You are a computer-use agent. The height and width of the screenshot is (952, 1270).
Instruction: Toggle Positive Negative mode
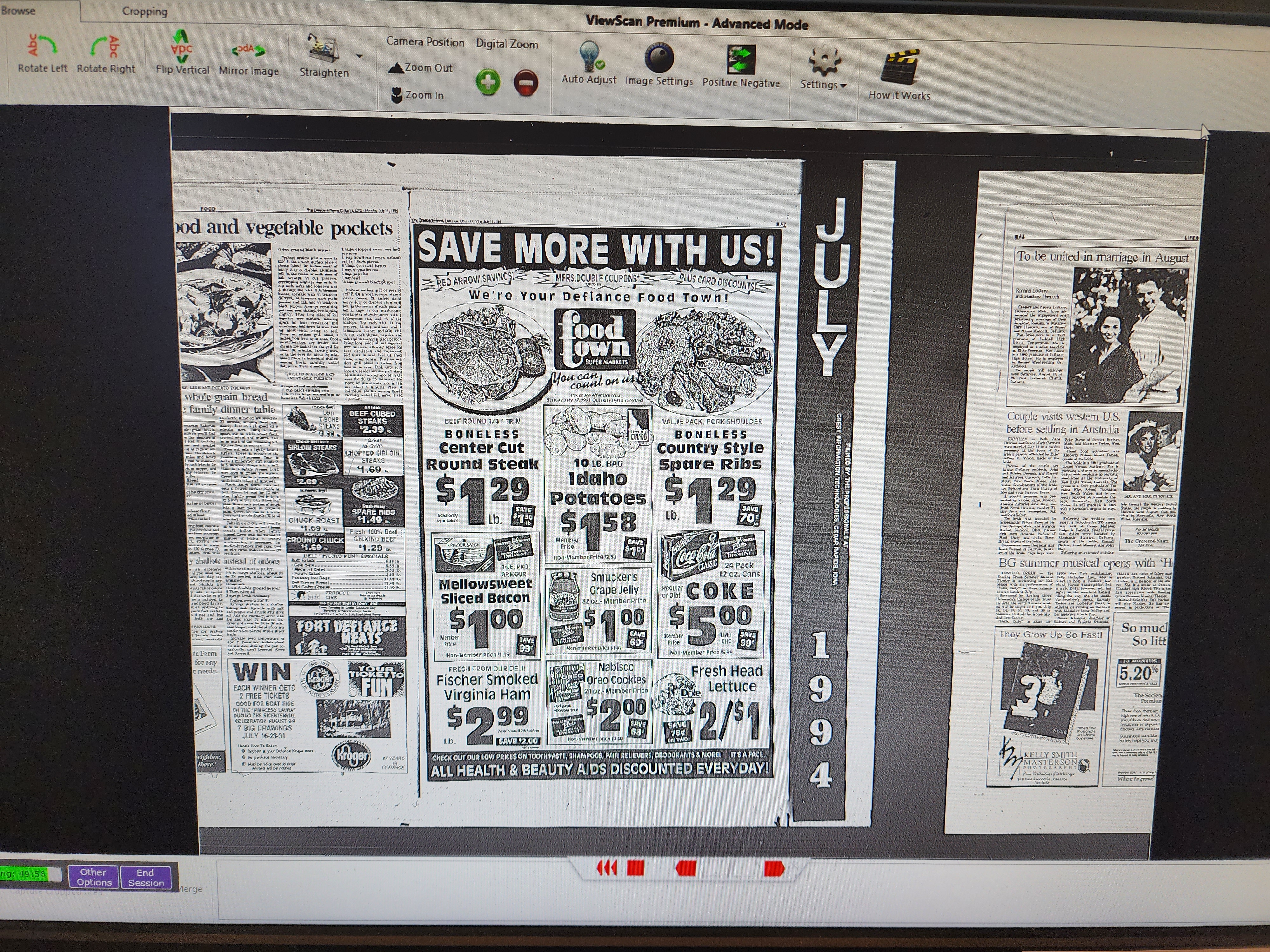(741, 60)
